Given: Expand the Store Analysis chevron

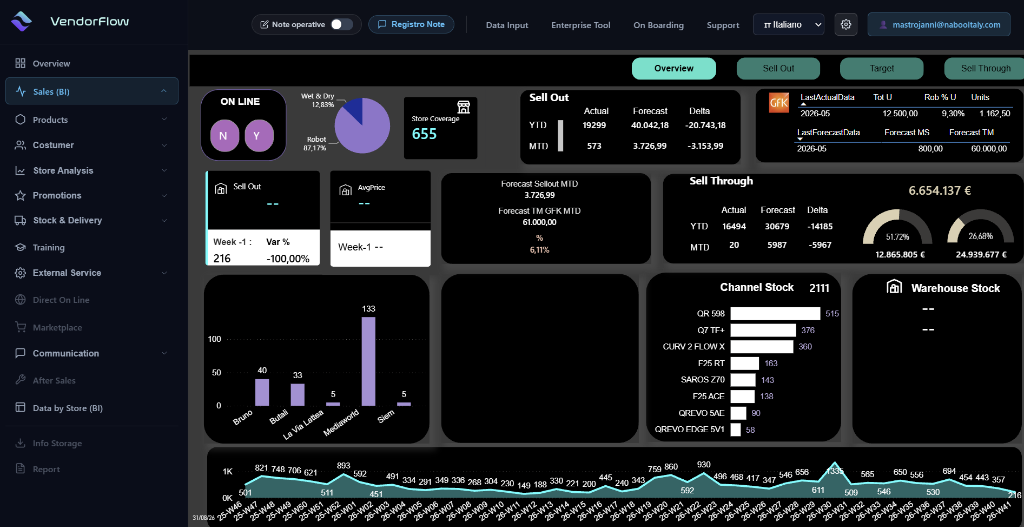Looking at the screenshot, I should [164, 170].
